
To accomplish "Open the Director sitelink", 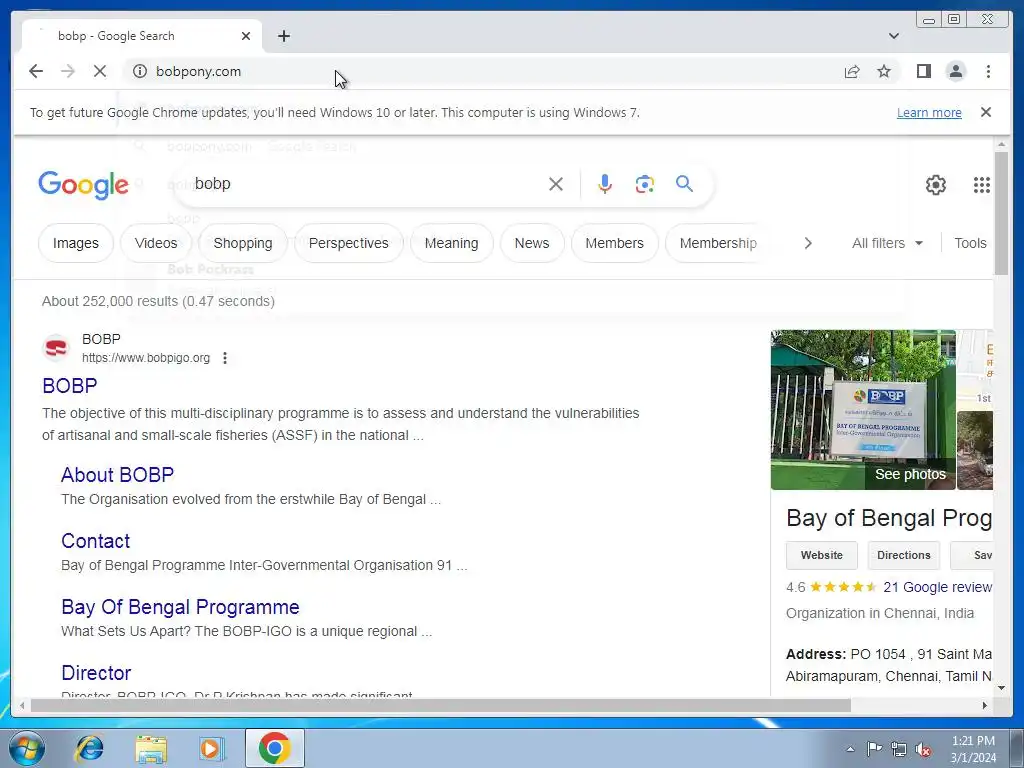I will [96, 673].
